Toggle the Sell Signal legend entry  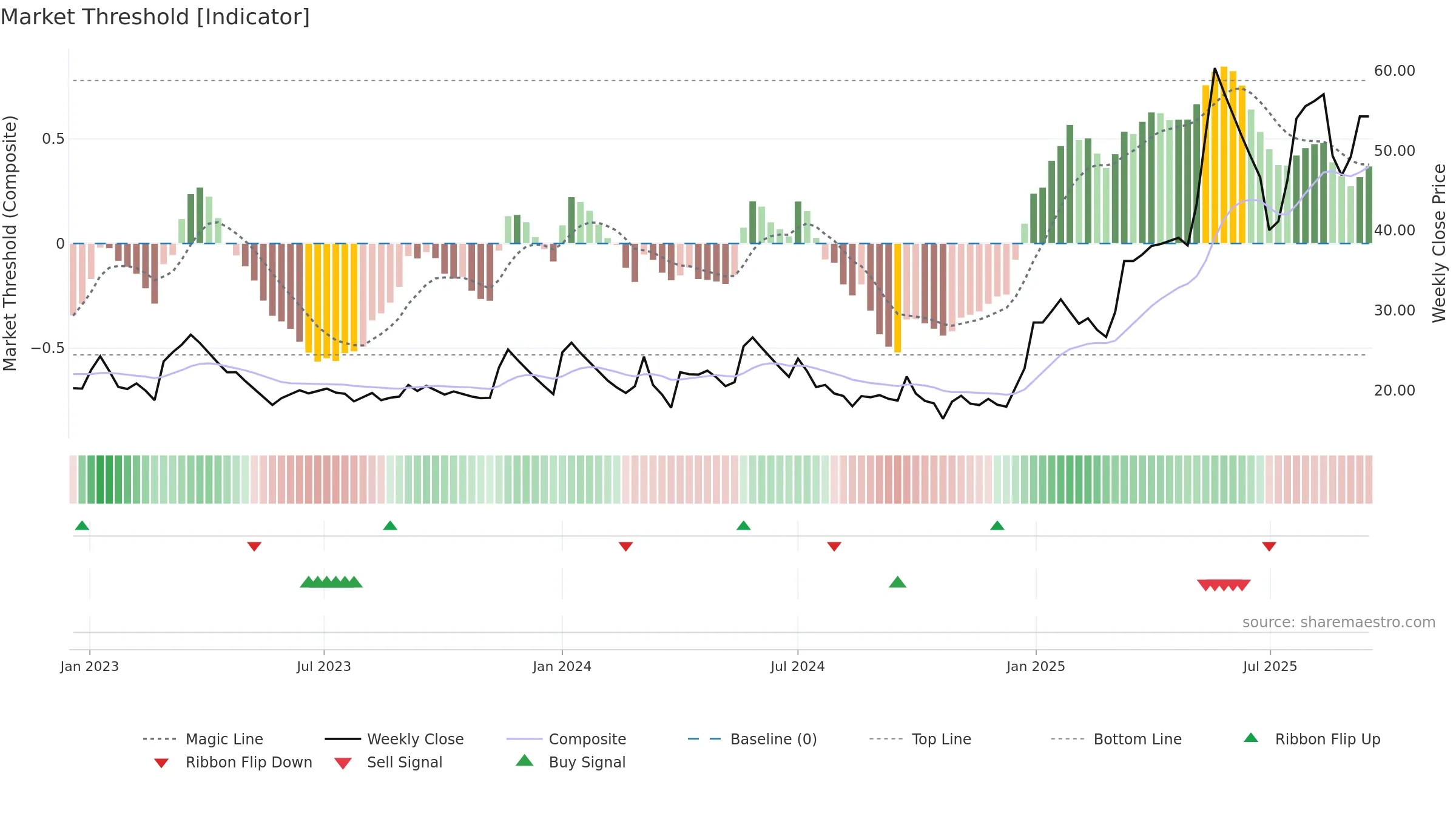click(x=388, y=762)
